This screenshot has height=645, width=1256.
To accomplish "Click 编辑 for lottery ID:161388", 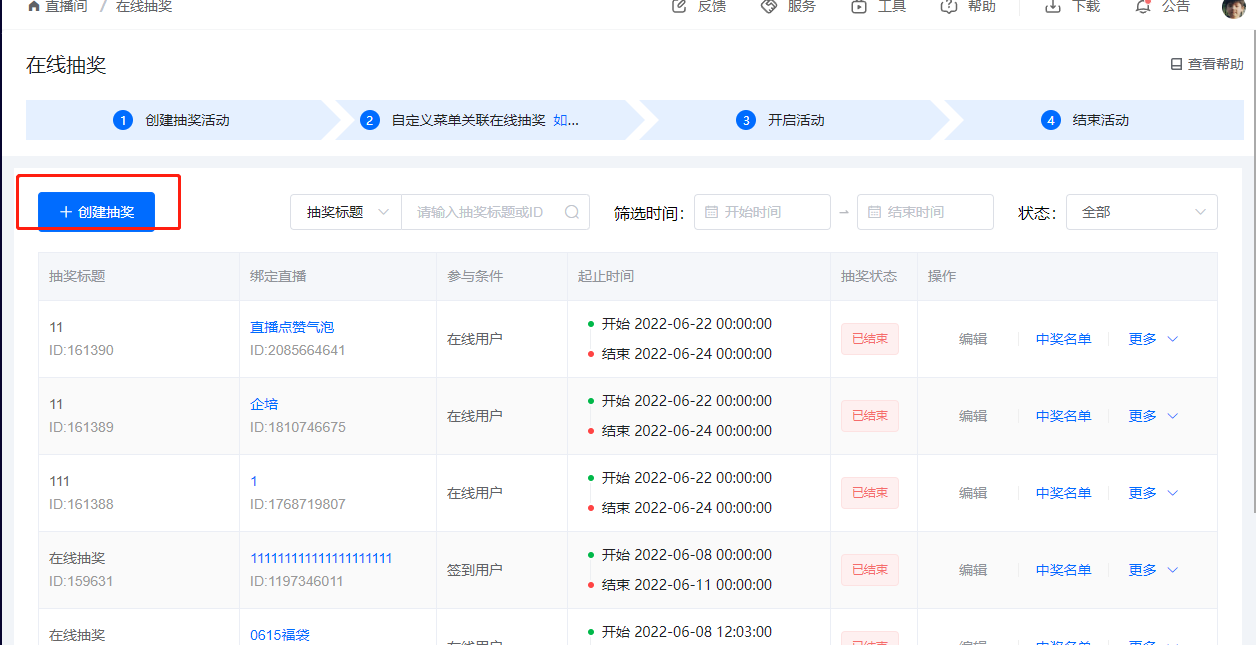I will pyautogui.click(x=973, y=493).
